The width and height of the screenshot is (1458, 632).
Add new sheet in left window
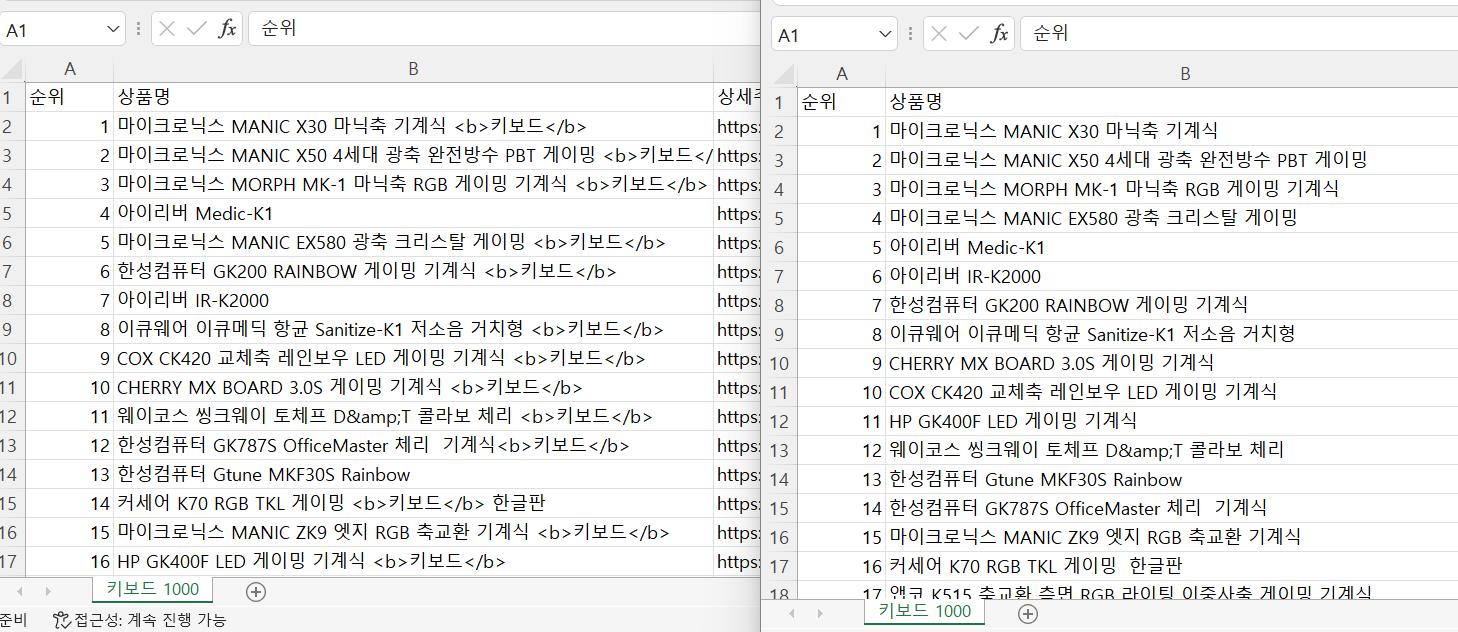[x=256, y=591]
